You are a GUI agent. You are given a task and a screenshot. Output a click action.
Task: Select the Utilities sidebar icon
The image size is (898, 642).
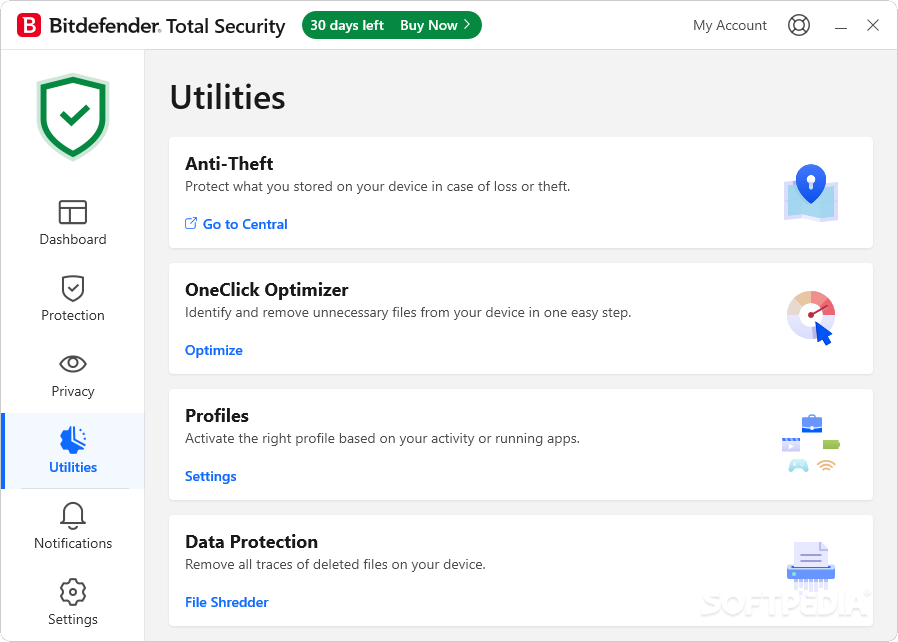coord(72,440)
